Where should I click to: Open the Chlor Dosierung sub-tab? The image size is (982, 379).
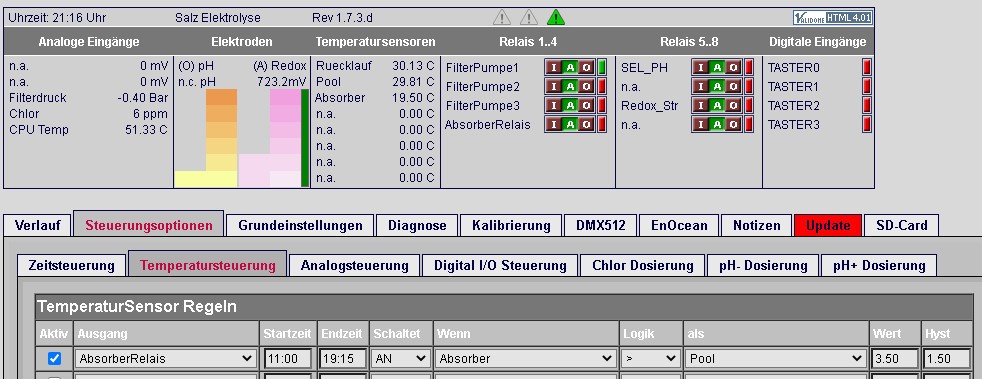coord(643,266)
